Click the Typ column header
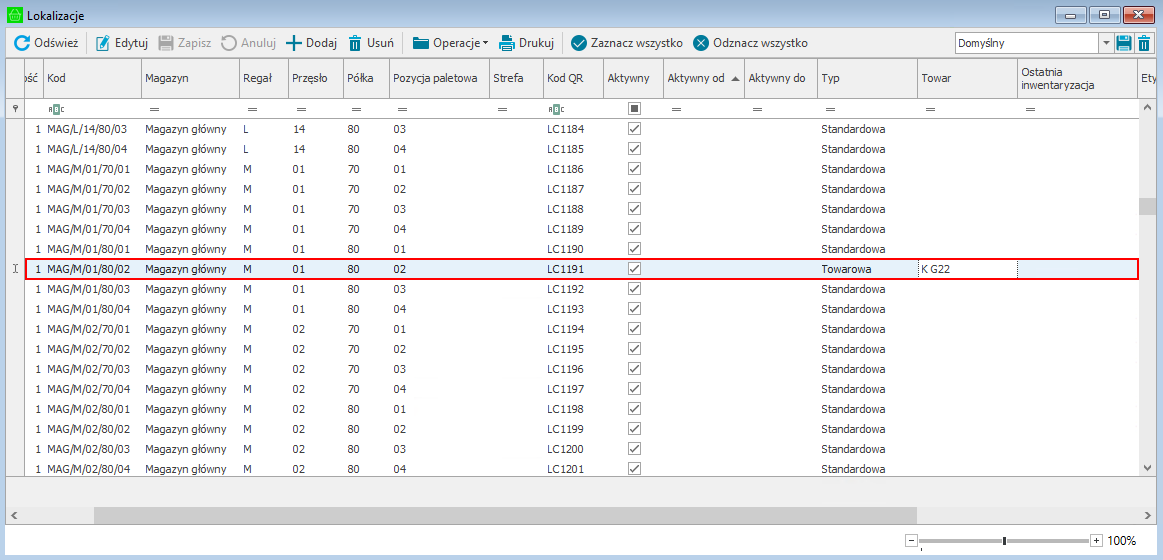Image resolution: width=1163 pixels, height=560 pixels. click(x=866, y=78)
